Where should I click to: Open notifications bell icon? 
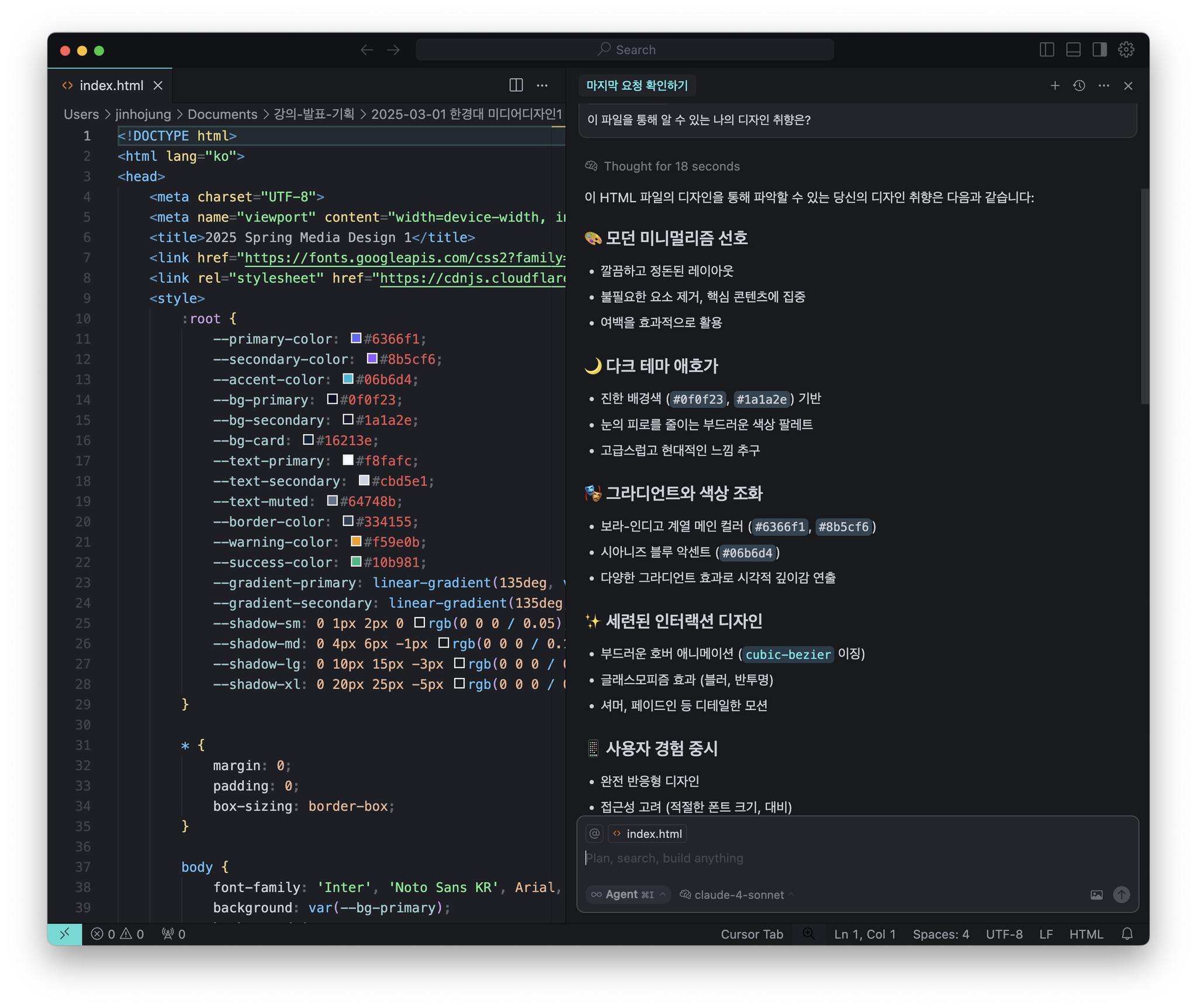tap(1127, 934)
